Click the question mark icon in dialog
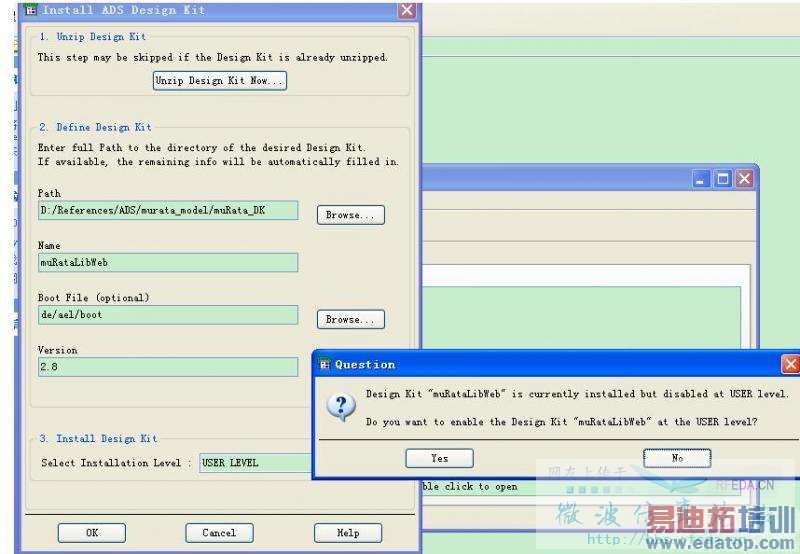The image size is (800, 554). 341,407
